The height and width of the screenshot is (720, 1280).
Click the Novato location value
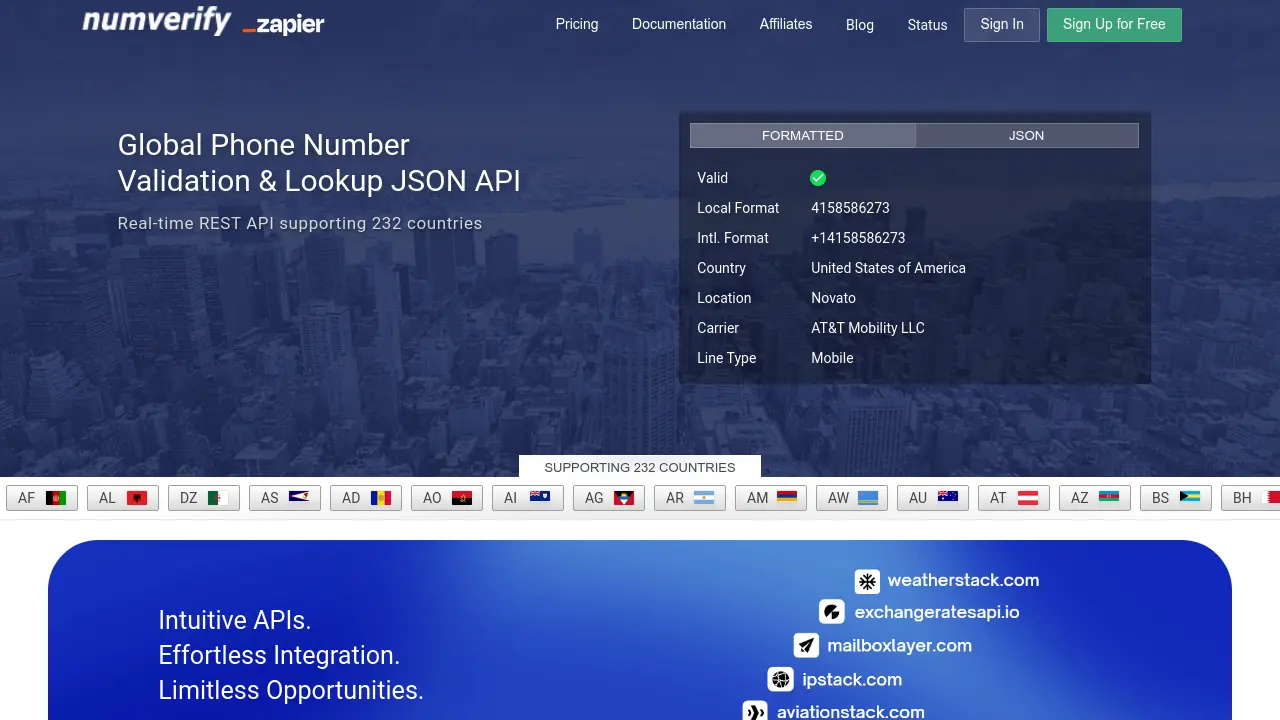833,298
